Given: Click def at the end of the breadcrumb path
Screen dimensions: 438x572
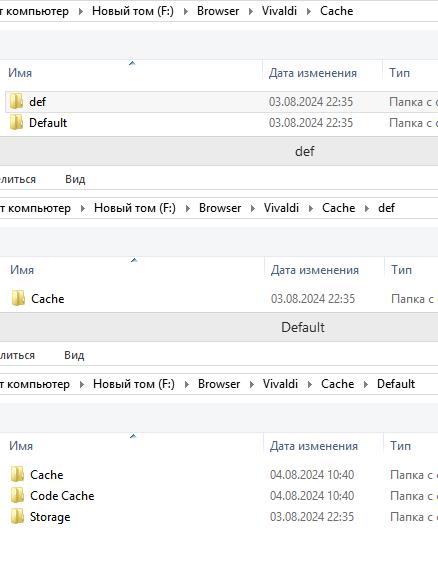Looking at the screenshot, I should click(x=386, y=208).
